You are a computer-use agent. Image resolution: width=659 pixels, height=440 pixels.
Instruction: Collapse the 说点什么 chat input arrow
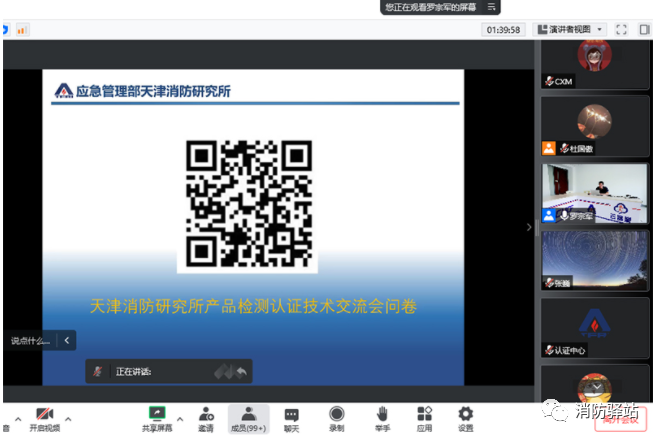[66, 340]
